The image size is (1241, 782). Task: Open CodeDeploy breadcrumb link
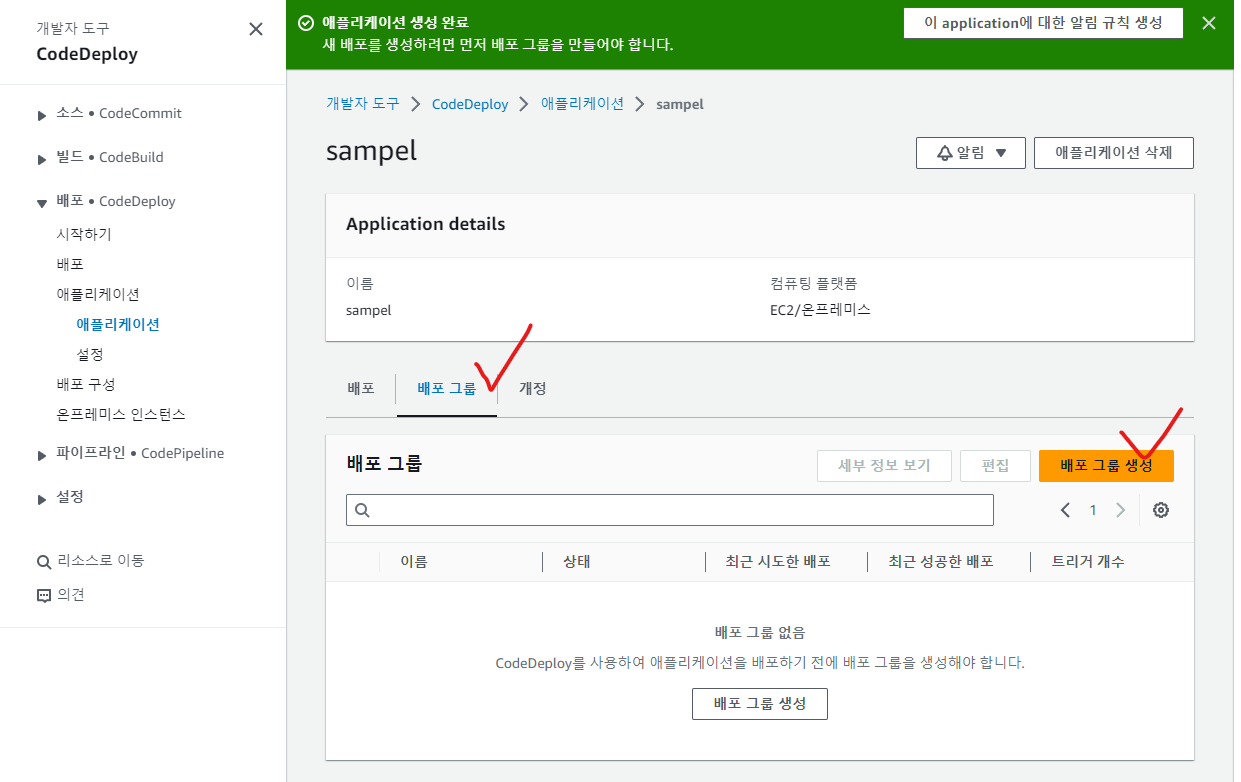click(470, 104)
